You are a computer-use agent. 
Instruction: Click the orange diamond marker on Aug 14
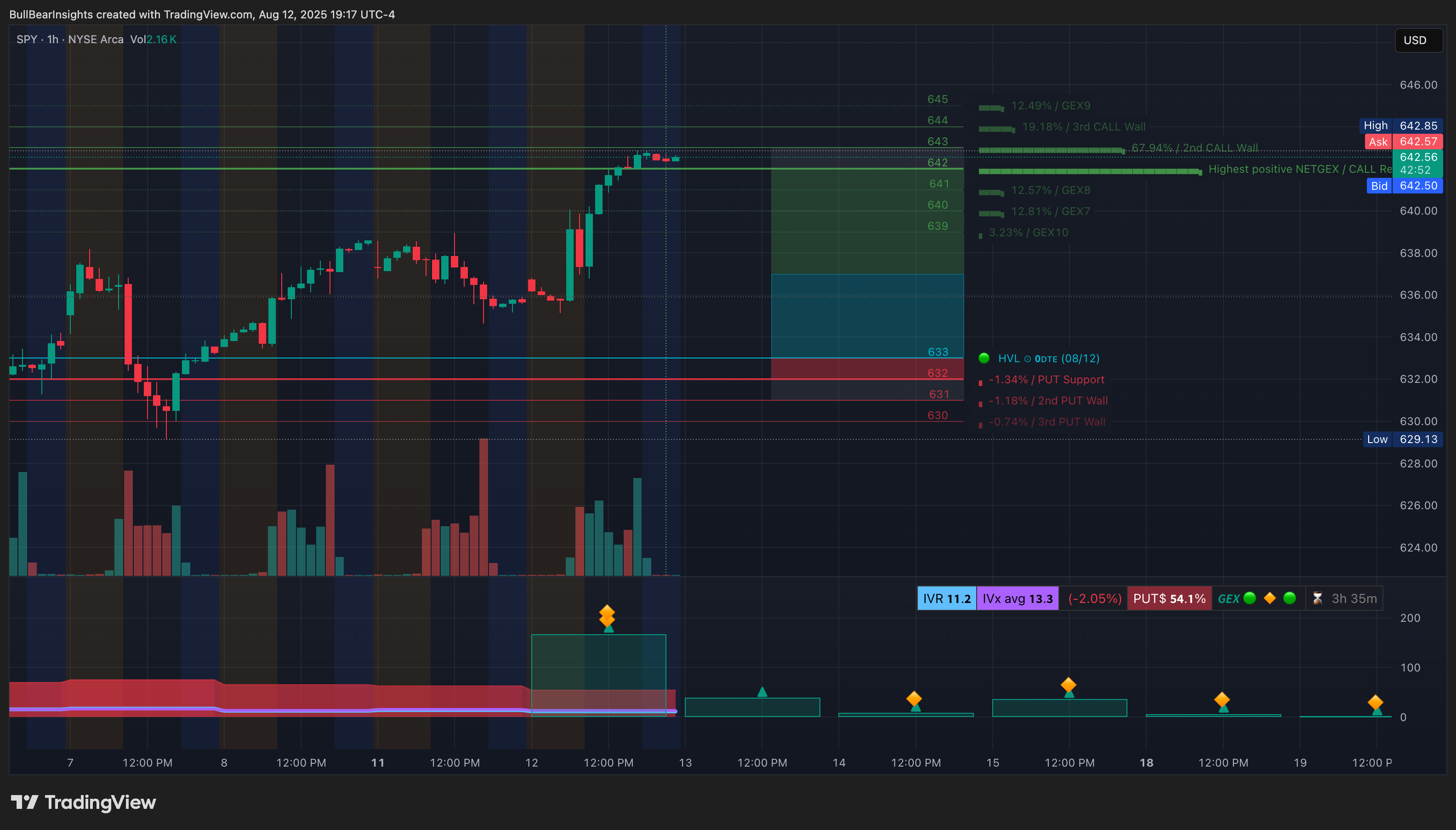[914, 698]
